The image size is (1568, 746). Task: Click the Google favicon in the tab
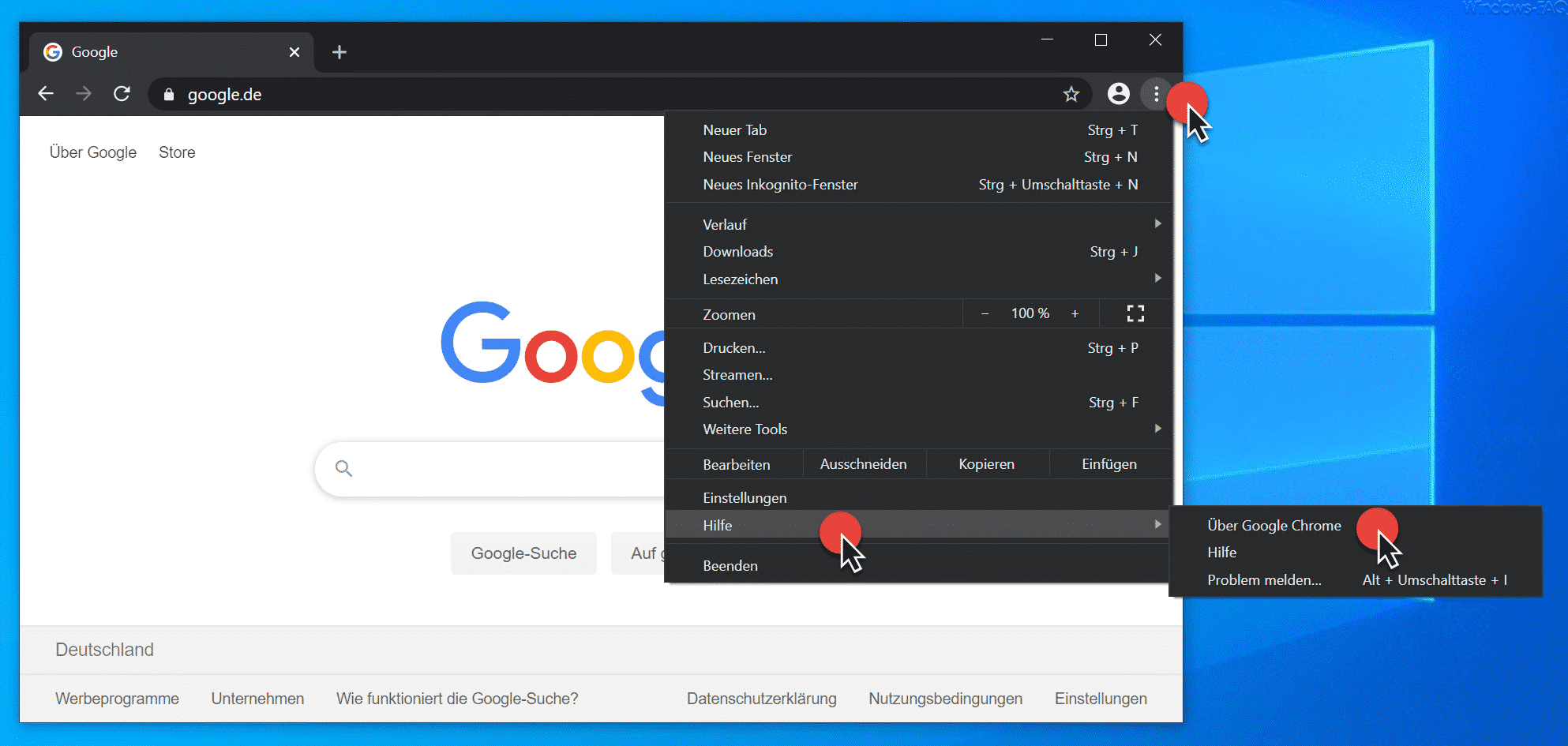(x=53, y=52)
